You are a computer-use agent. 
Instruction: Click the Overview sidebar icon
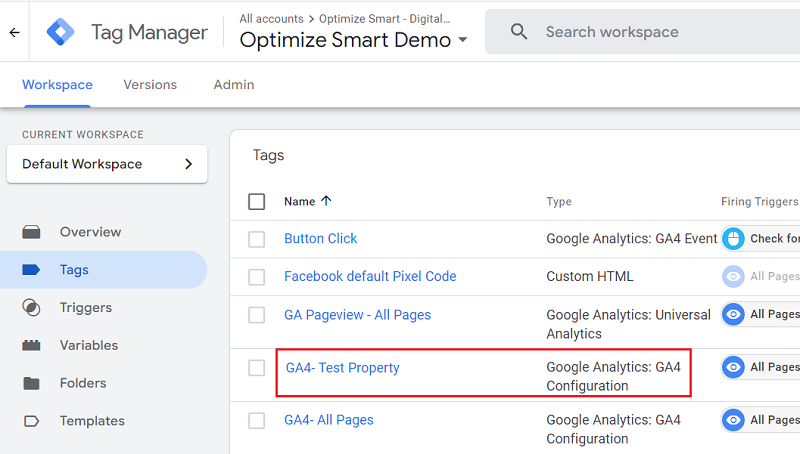click(x=31, y=232)
